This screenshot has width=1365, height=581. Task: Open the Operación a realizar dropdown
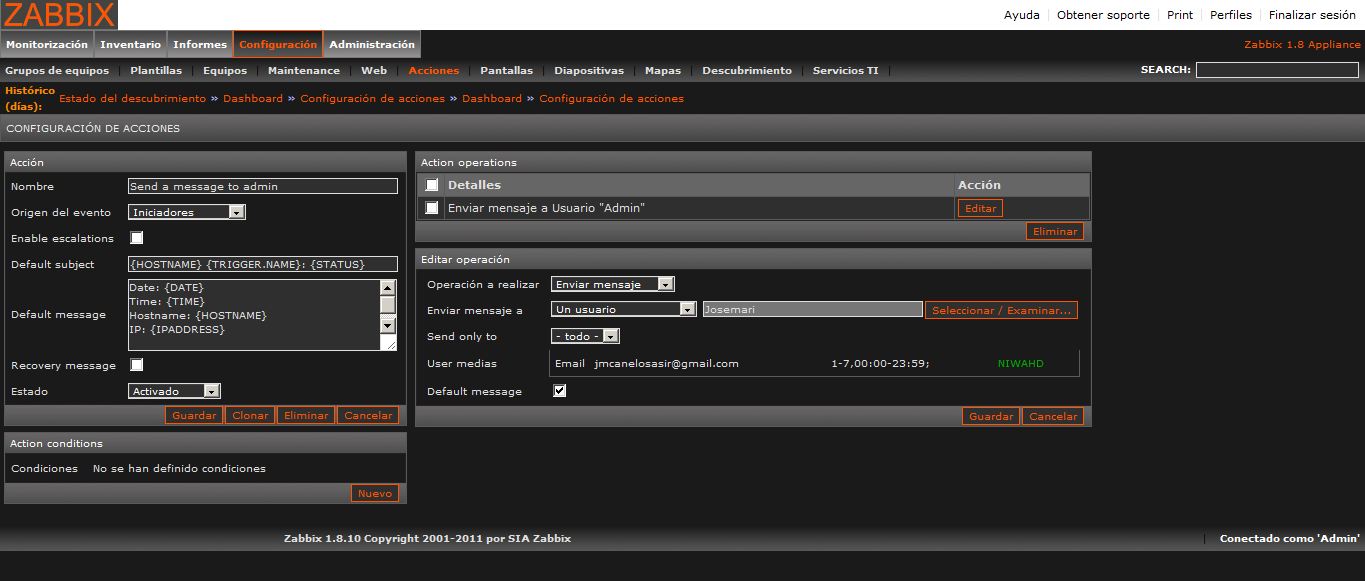click(612, 284)
